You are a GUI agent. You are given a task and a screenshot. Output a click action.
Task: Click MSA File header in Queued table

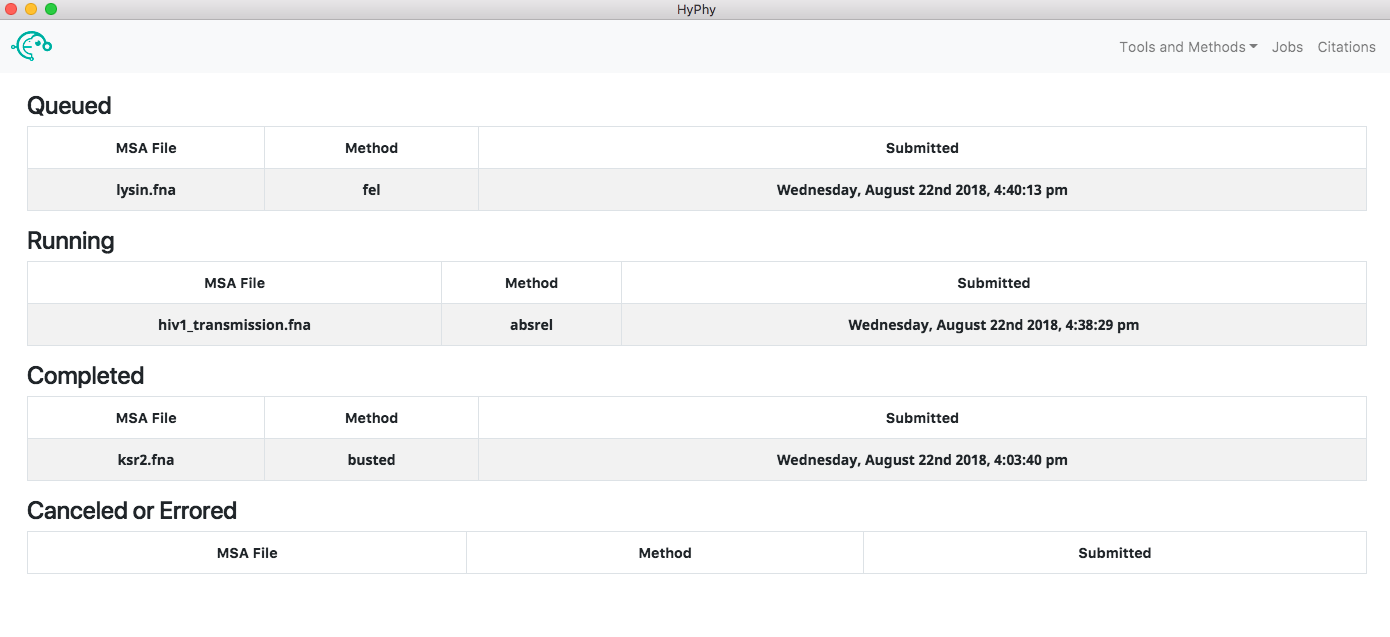[146, 148]
